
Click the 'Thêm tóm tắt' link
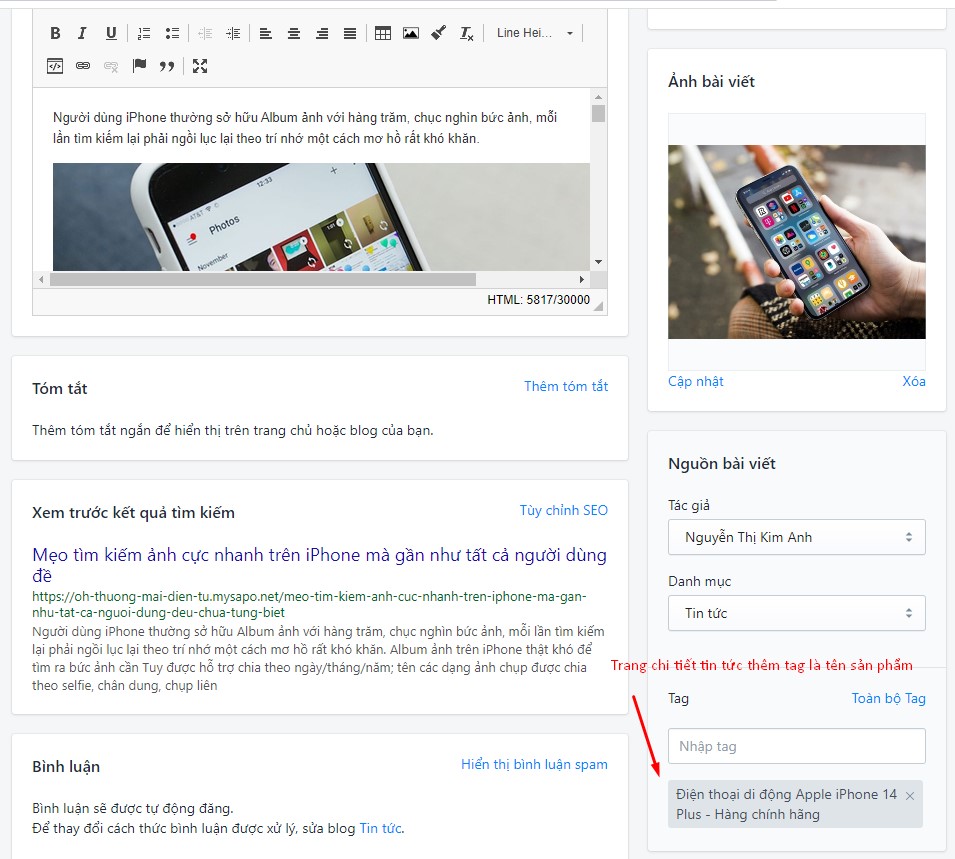point(566,386)
